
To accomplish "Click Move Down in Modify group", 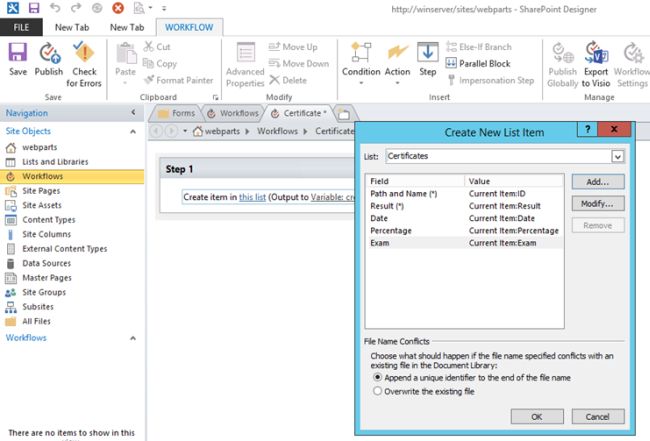I will [x=298, y=63].
